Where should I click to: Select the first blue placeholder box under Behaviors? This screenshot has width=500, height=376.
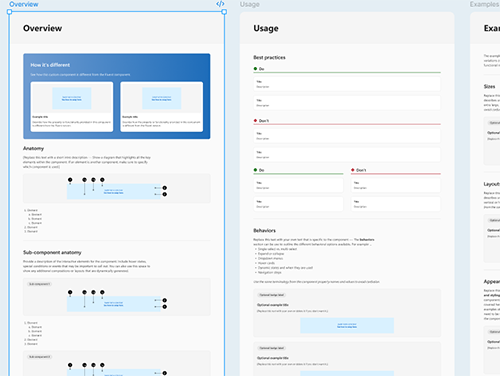[347, 325]
